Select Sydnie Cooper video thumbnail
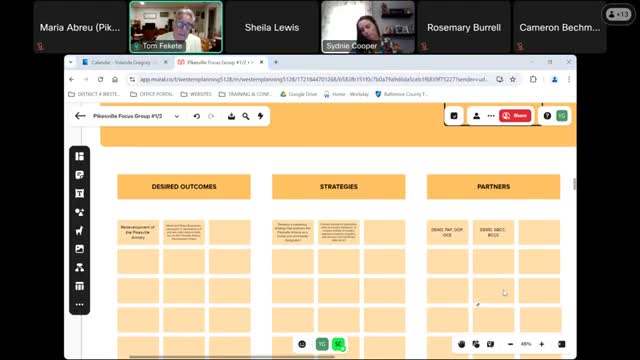The image size is (640, 360). (x=368, y=27)
